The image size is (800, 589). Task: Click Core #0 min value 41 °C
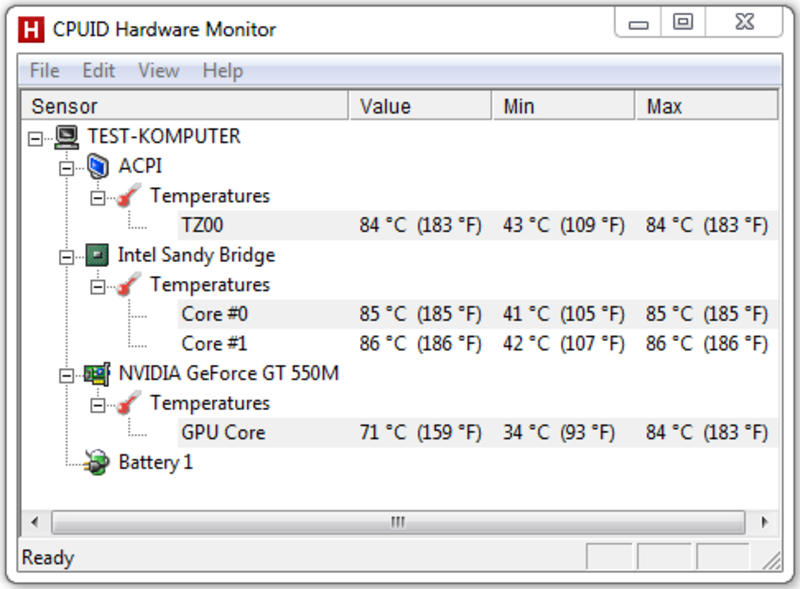564,314
